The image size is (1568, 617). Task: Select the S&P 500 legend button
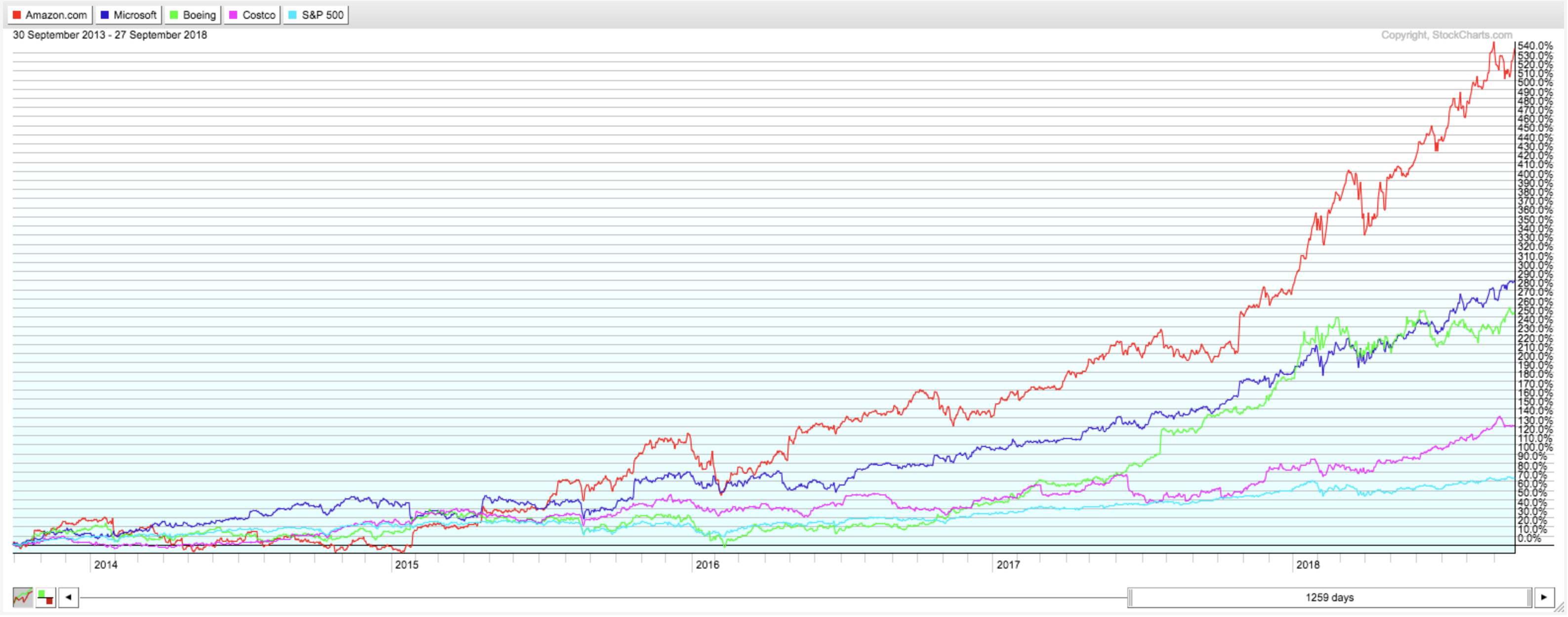pos(316,15)
